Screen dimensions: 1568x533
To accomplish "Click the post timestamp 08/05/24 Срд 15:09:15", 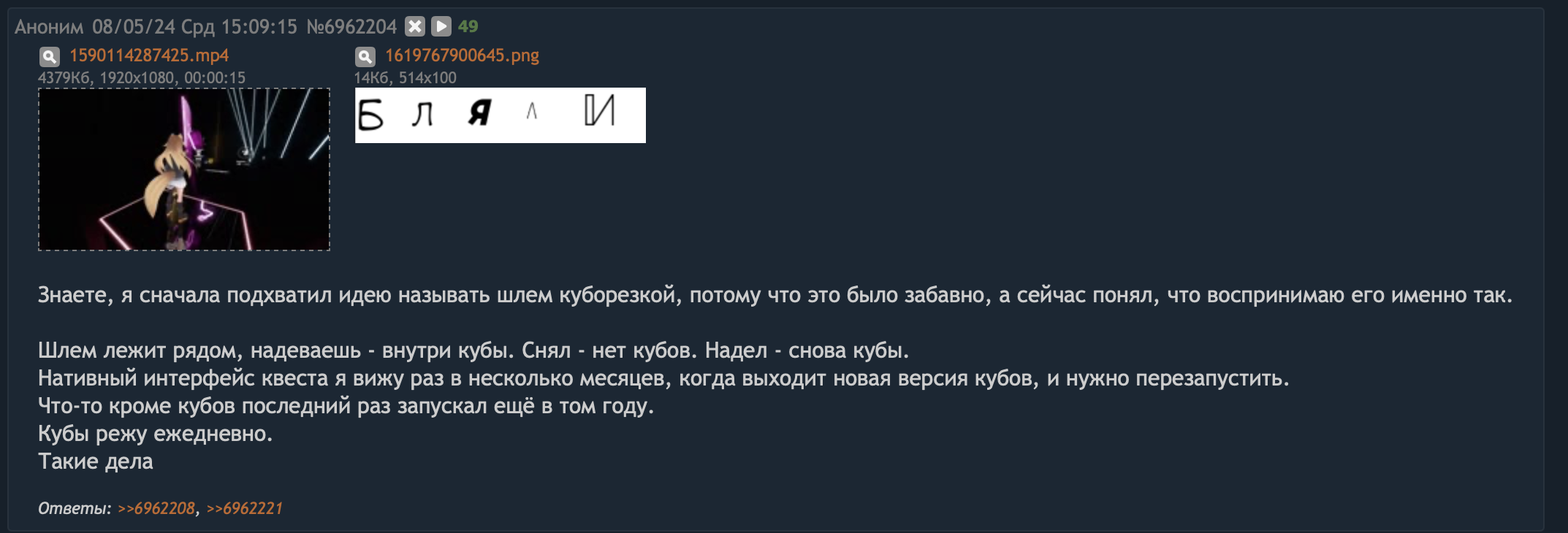I will click(194, 27).
